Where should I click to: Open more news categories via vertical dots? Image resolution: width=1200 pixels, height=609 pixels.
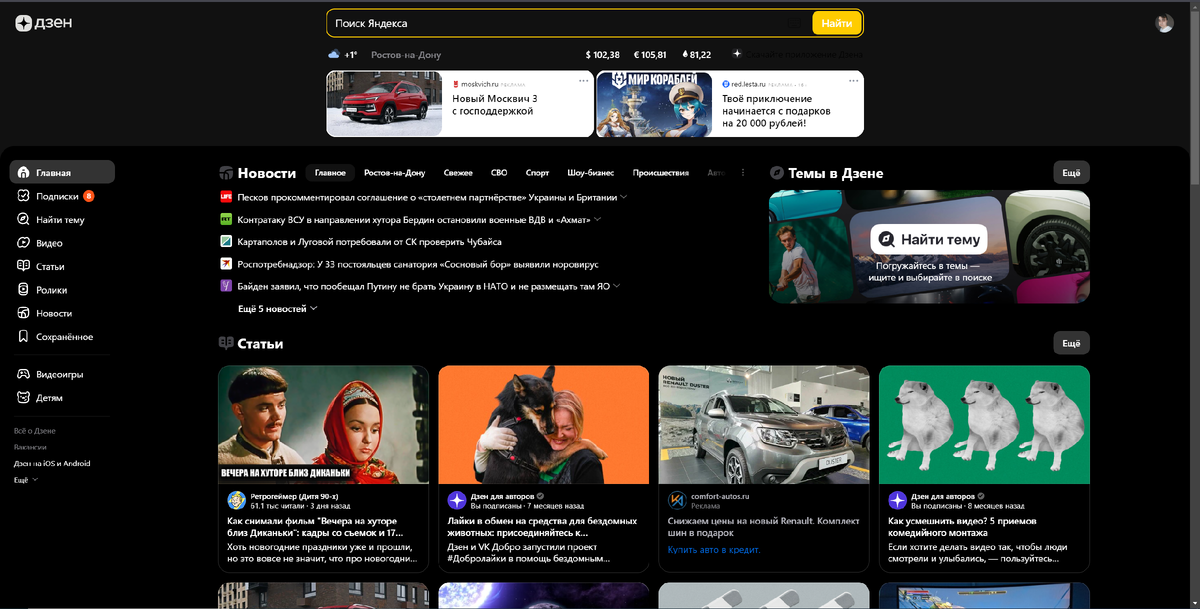pyautogui.click(x=743, y=173)
